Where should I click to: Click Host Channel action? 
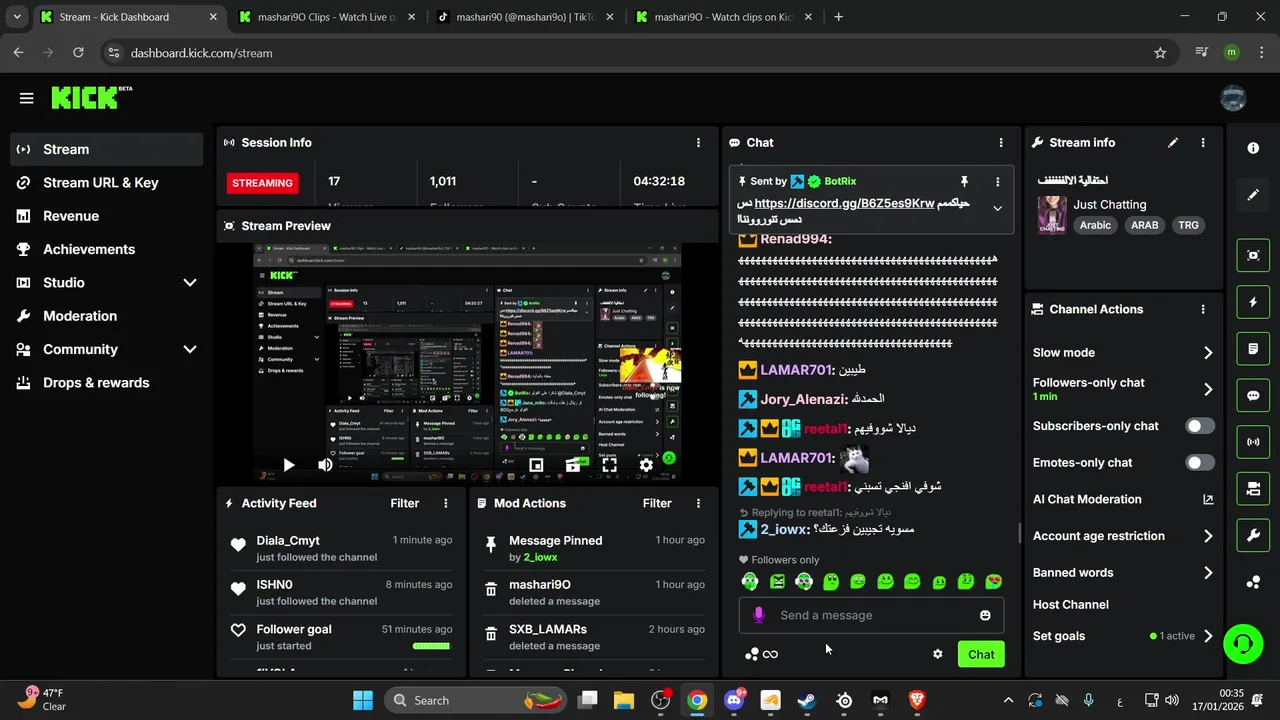(1070, 605)
